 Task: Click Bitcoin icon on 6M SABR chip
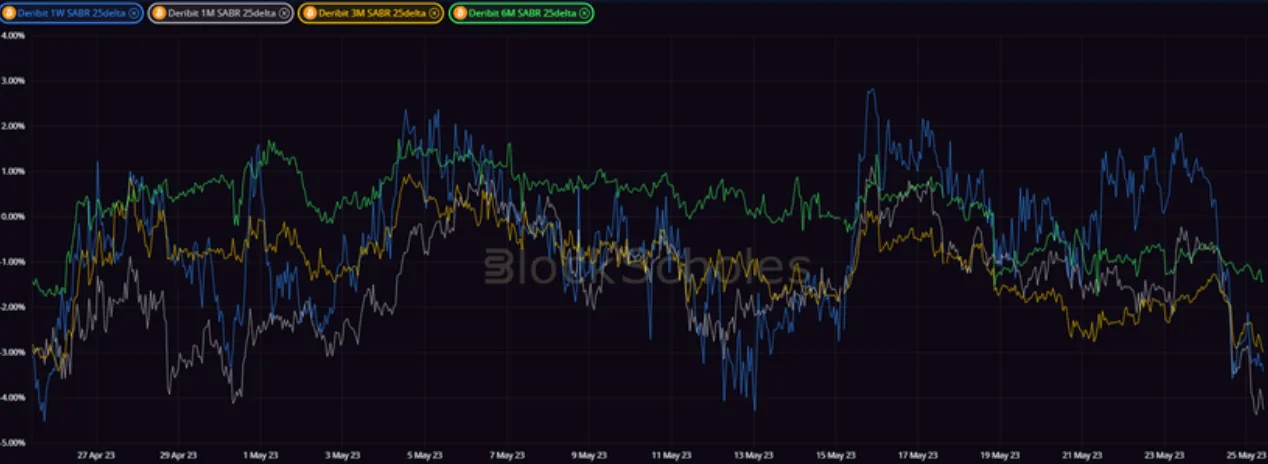(459, 13)
